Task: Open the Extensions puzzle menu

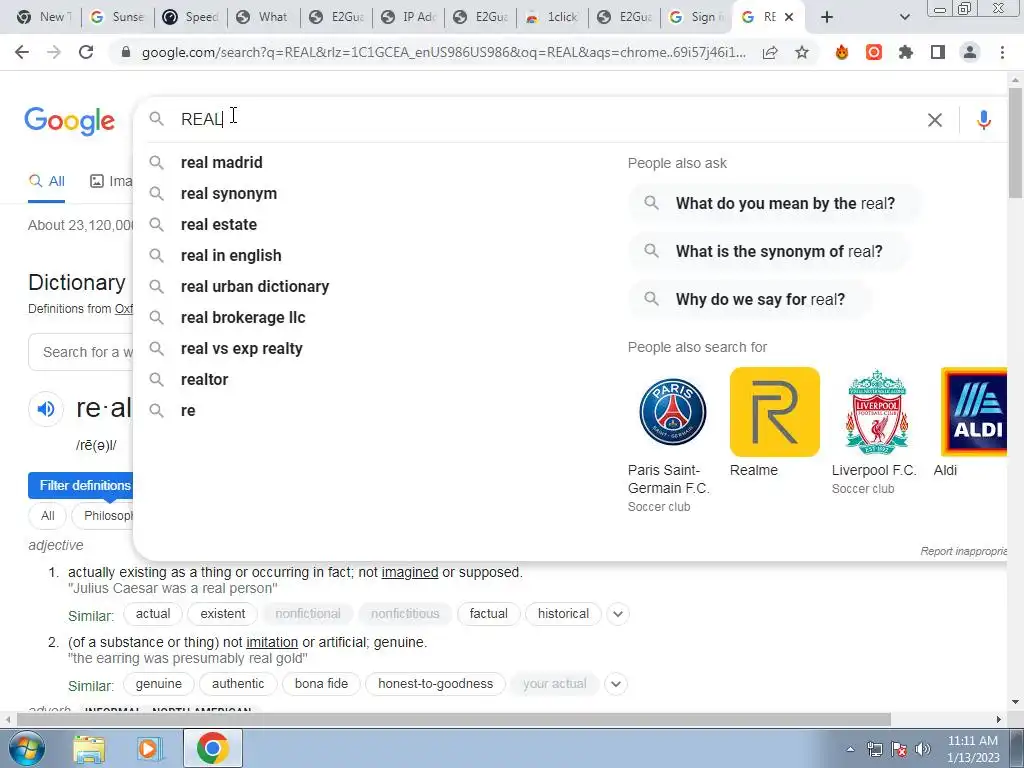Action: coord(906,52)
